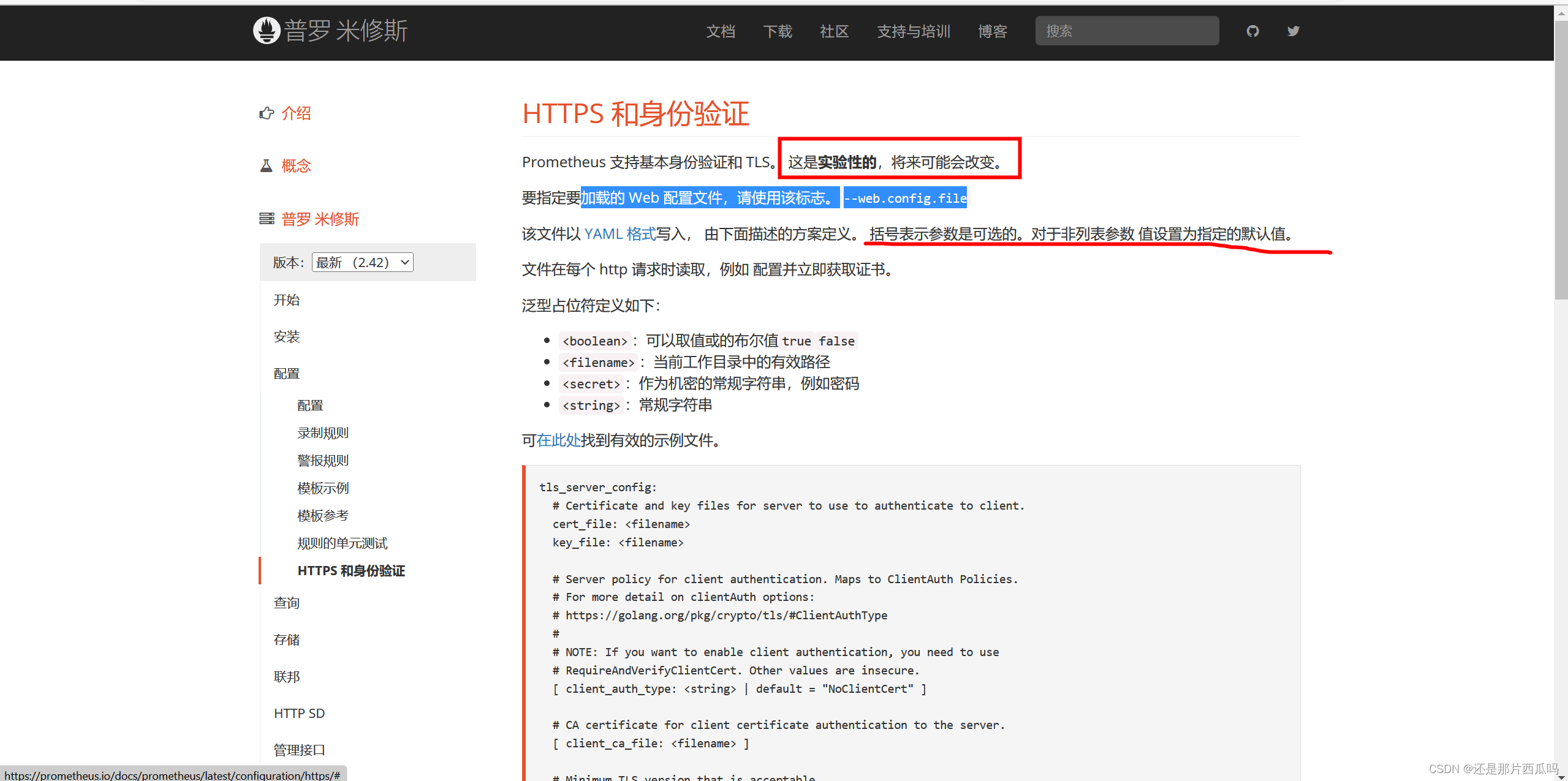Collapse the top-level 配置 sidebar item

pos(287,374)
